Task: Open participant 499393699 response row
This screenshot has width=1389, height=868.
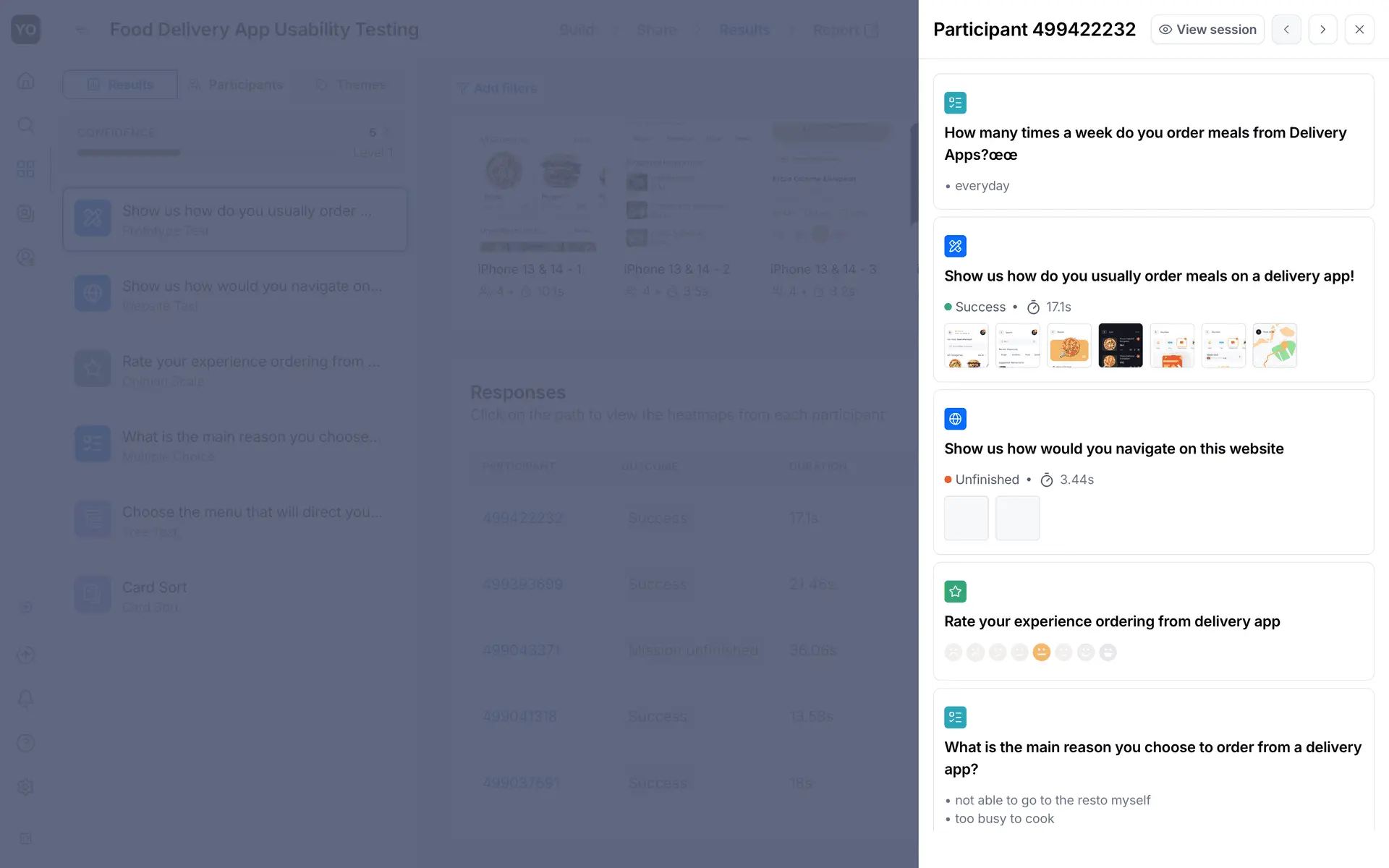Action: [522, 584]
